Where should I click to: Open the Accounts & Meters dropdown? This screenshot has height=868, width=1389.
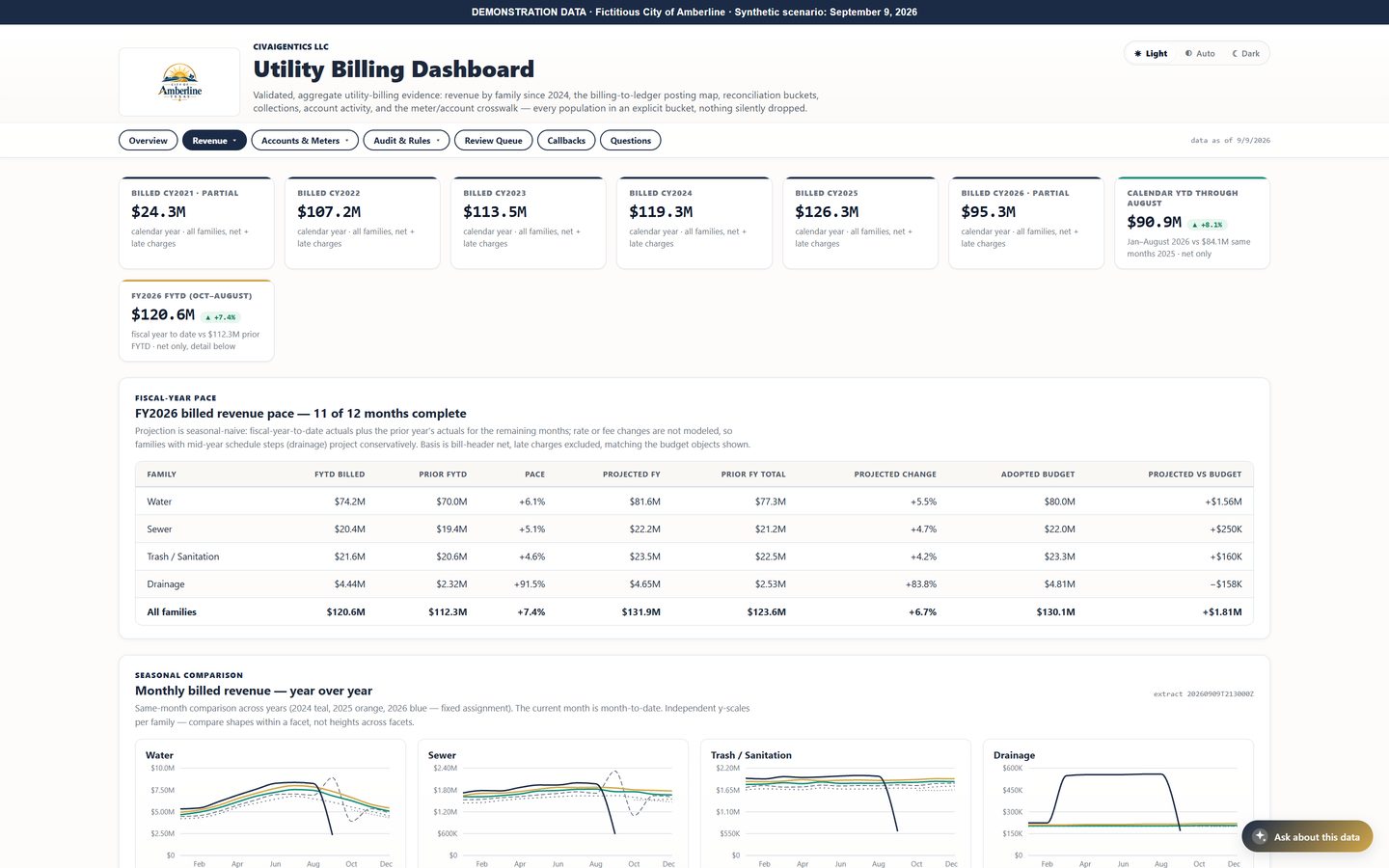pyautogui.click(x=305, y=141)
